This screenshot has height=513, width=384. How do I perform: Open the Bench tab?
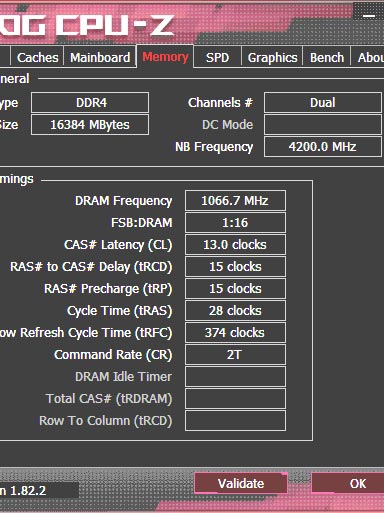327,57
